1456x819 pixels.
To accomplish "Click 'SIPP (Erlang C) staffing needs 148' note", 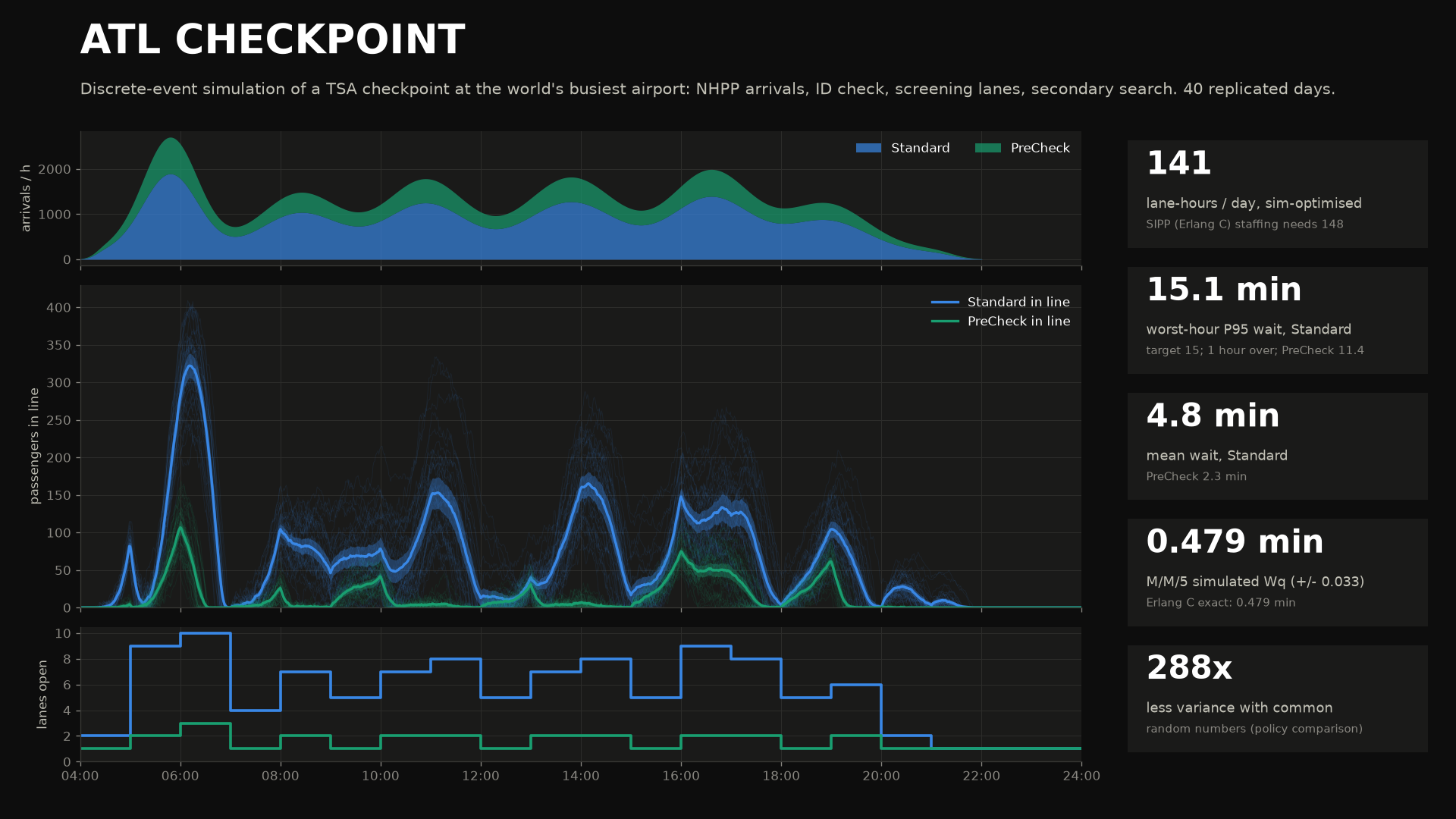I will [x=1244, y=224].
